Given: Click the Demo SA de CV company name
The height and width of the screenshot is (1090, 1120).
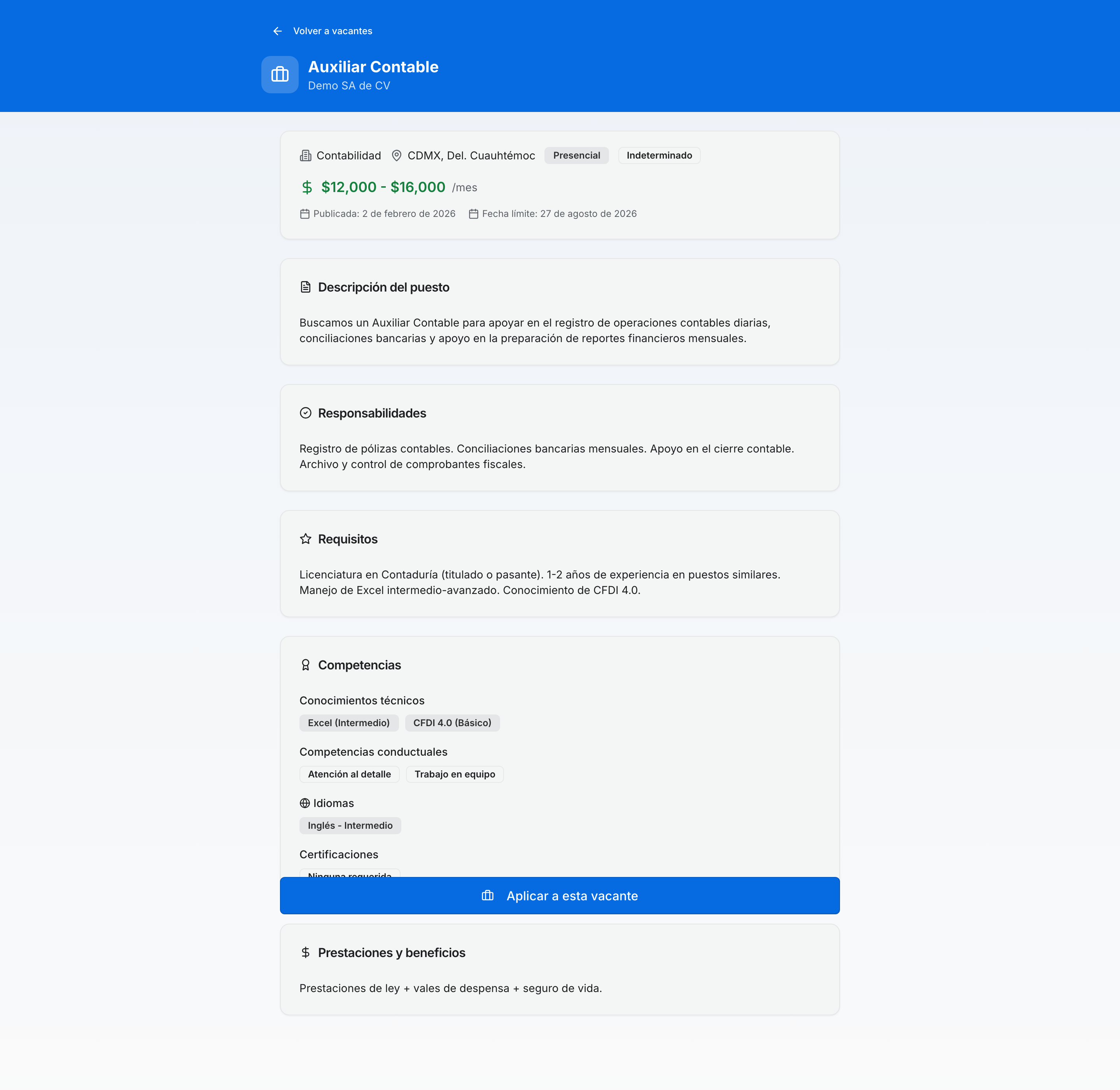Looking at the screenshot, I should (x=349, y=86).
